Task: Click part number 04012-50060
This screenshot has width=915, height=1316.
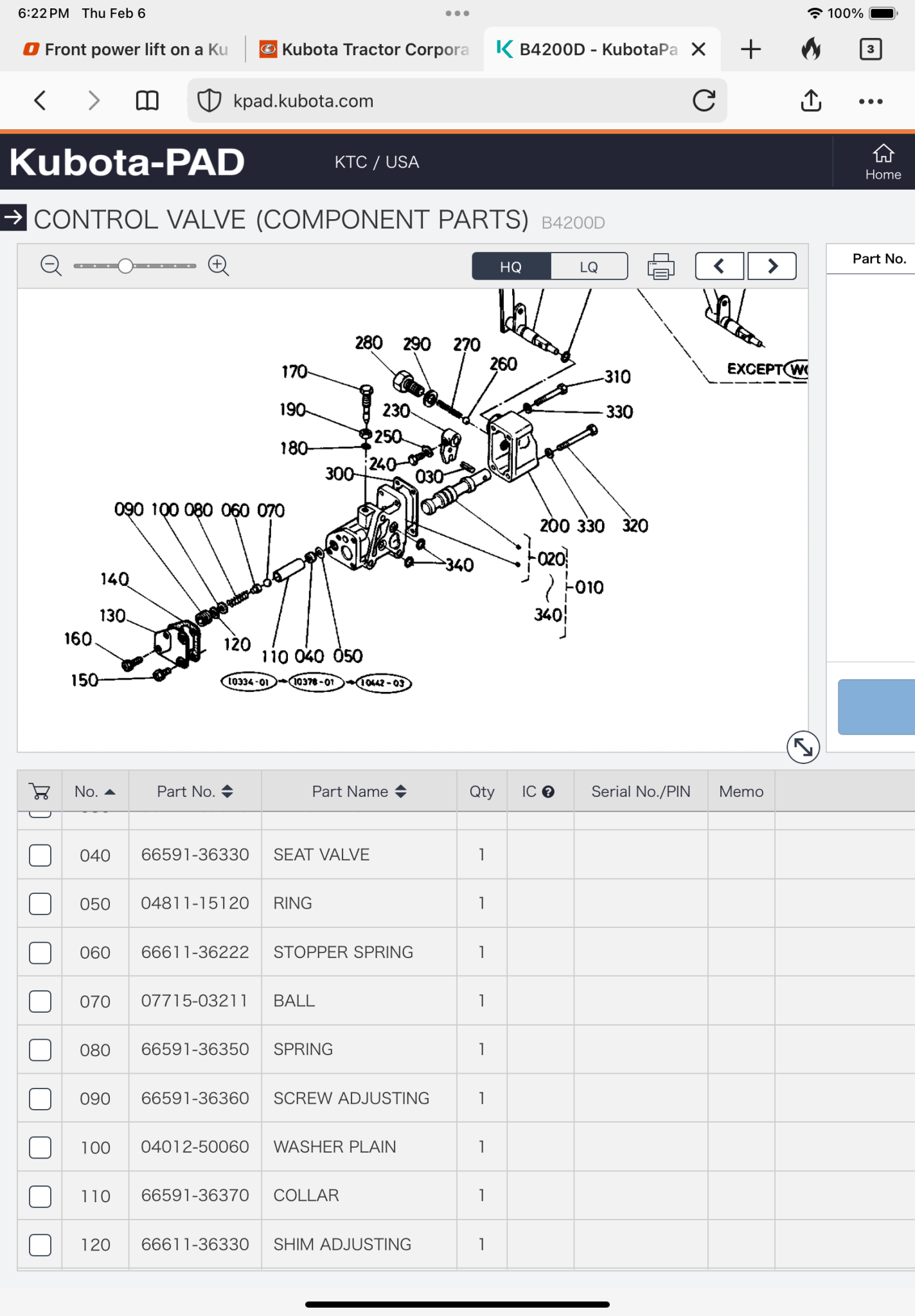Action: [195, 1147]
